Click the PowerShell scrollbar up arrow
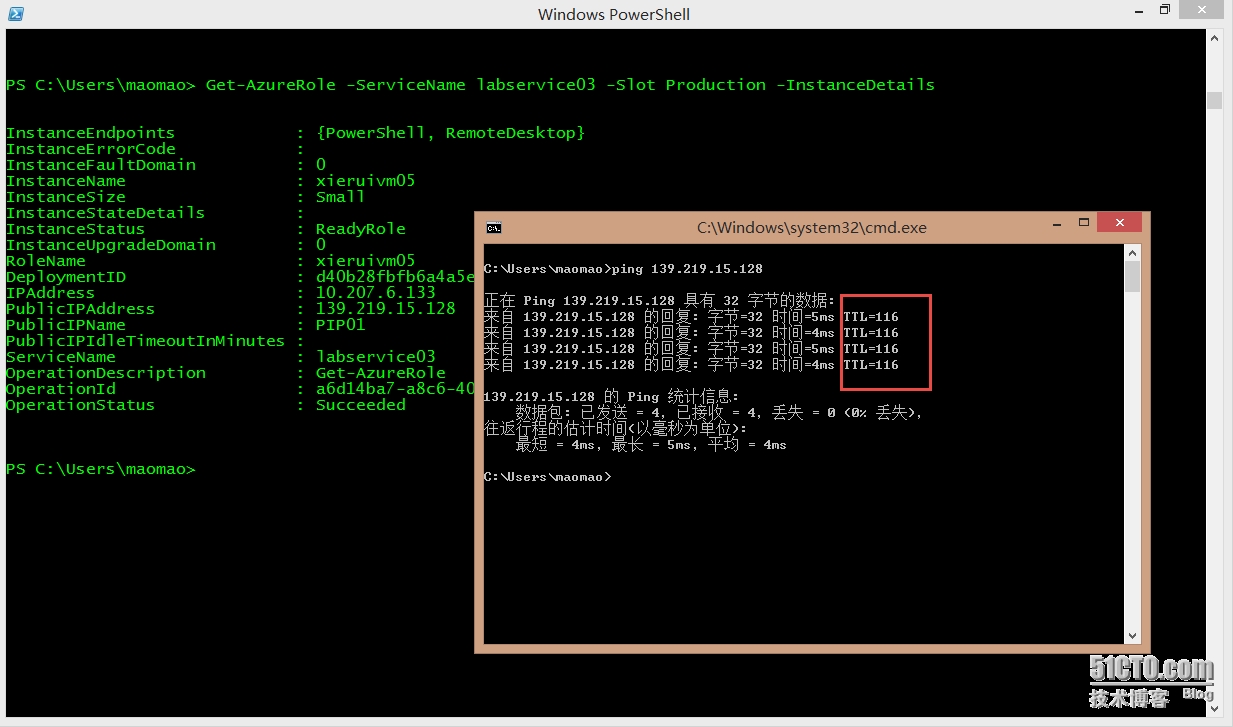The image size is (1233, 727). click(x=1214, y=38)
